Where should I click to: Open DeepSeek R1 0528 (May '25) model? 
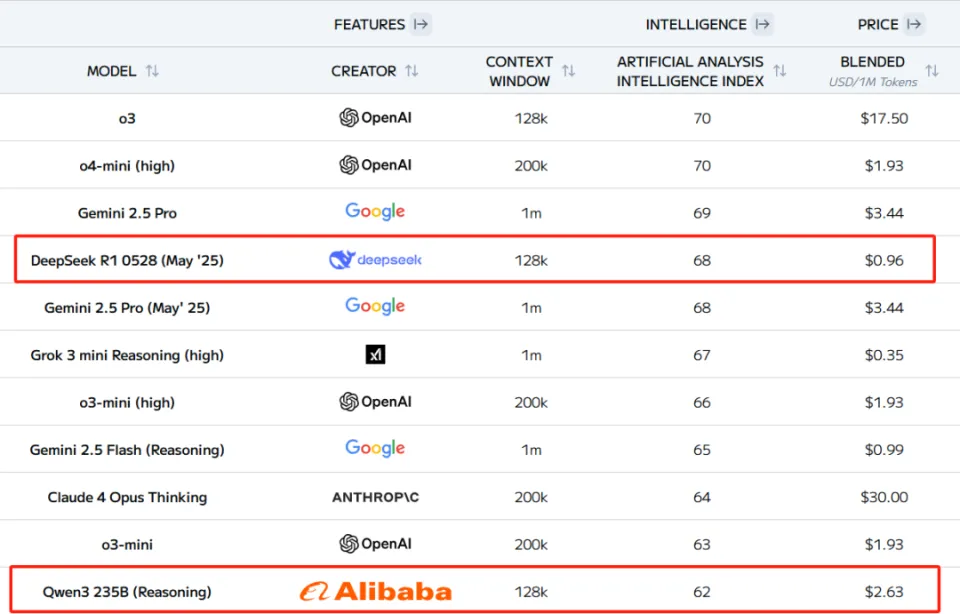[127, 260]
